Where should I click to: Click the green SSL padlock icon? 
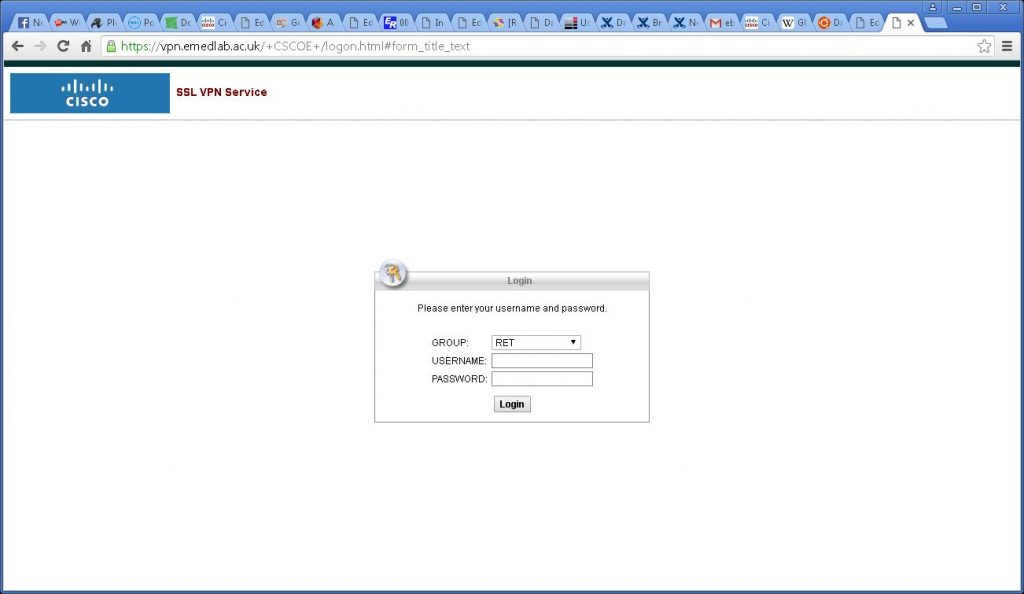111,46
